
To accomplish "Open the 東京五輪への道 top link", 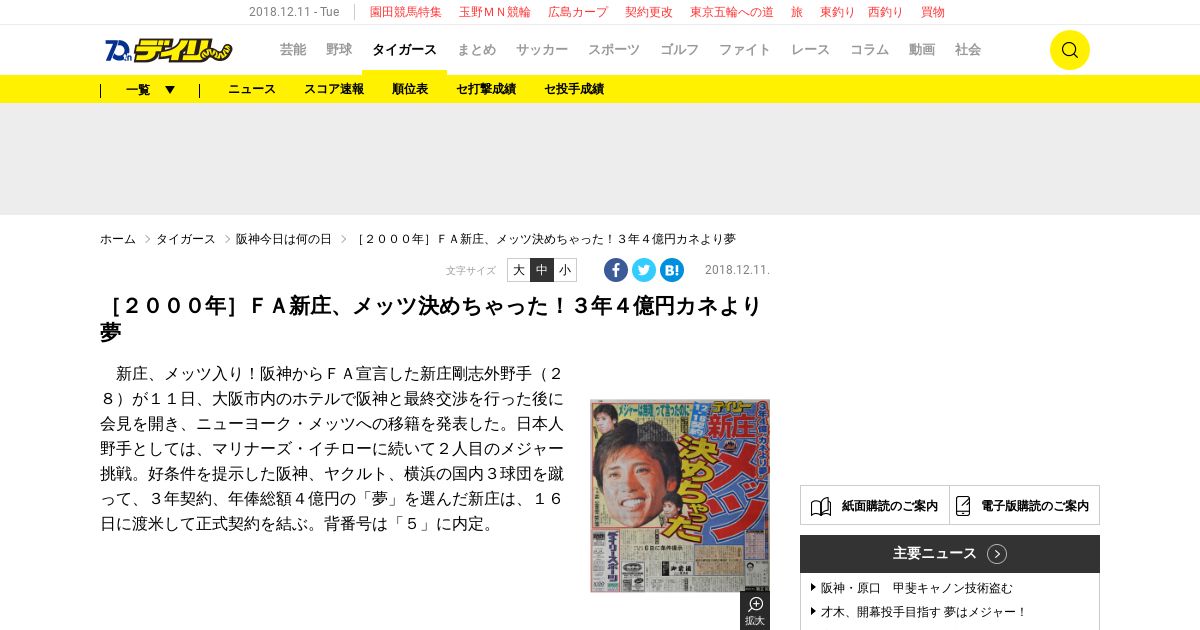I will [x=732, y=12].
